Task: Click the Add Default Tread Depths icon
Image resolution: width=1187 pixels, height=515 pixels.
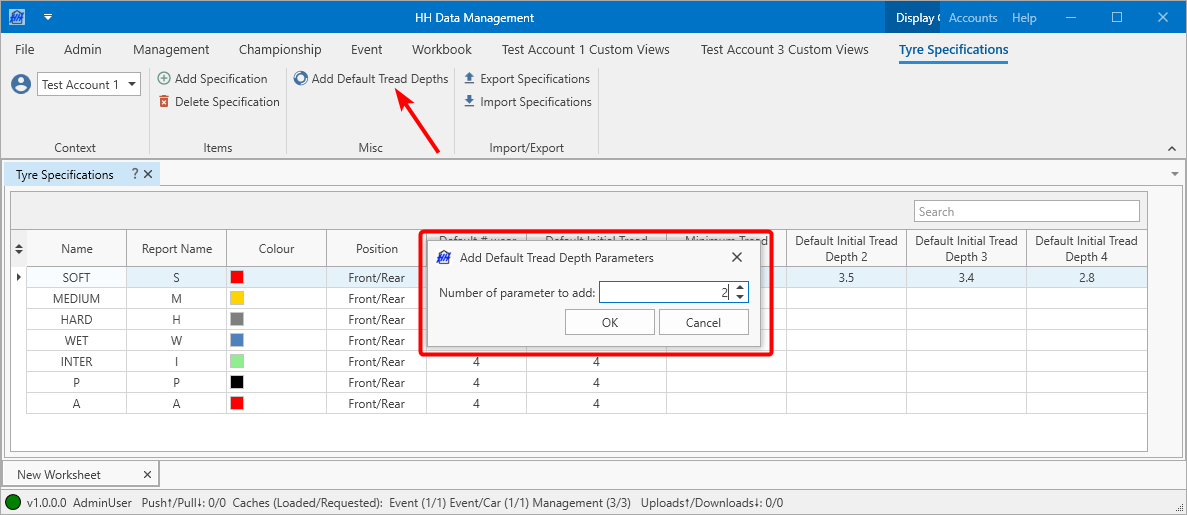Action: [x=301, y=79]
